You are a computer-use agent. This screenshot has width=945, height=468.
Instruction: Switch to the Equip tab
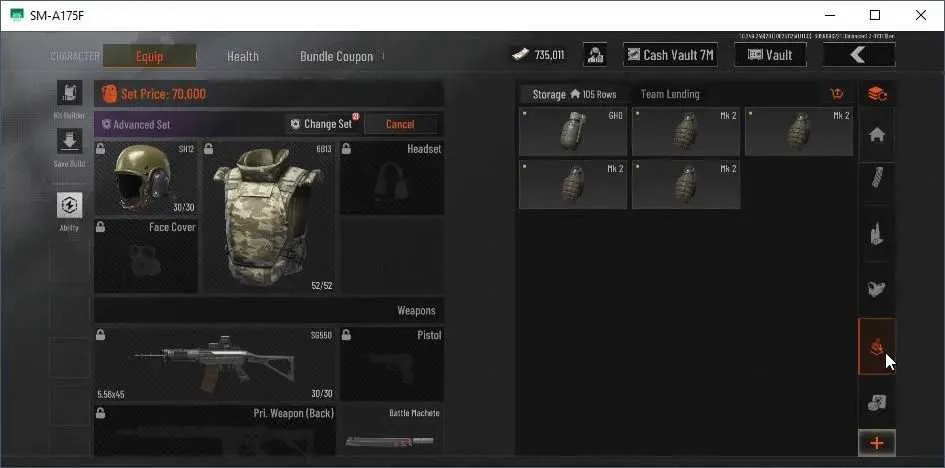point(149,56)
